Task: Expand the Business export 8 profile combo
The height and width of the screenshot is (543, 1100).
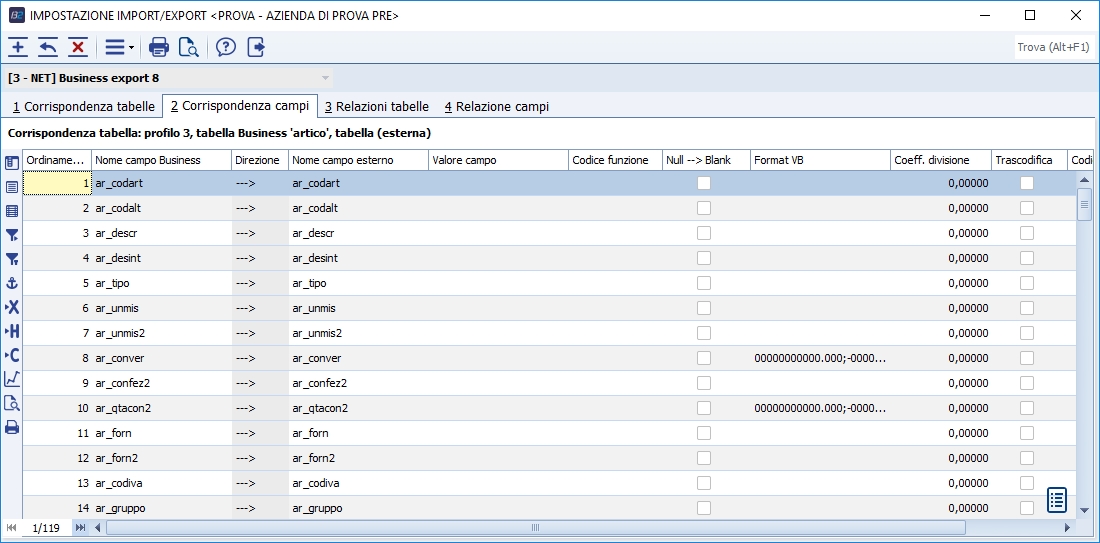Action: (325, 78)
